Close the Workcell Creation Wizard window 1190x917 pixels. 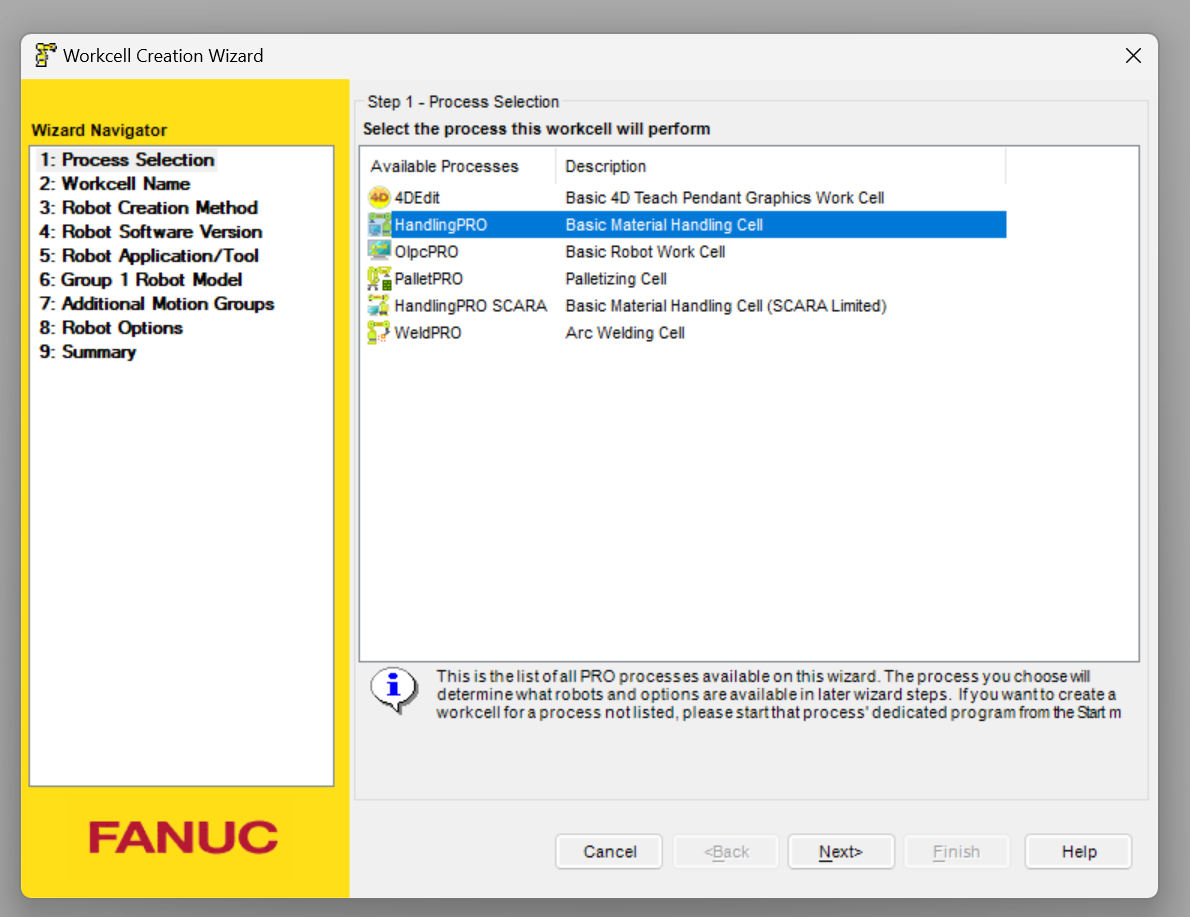click(1133, 55)
